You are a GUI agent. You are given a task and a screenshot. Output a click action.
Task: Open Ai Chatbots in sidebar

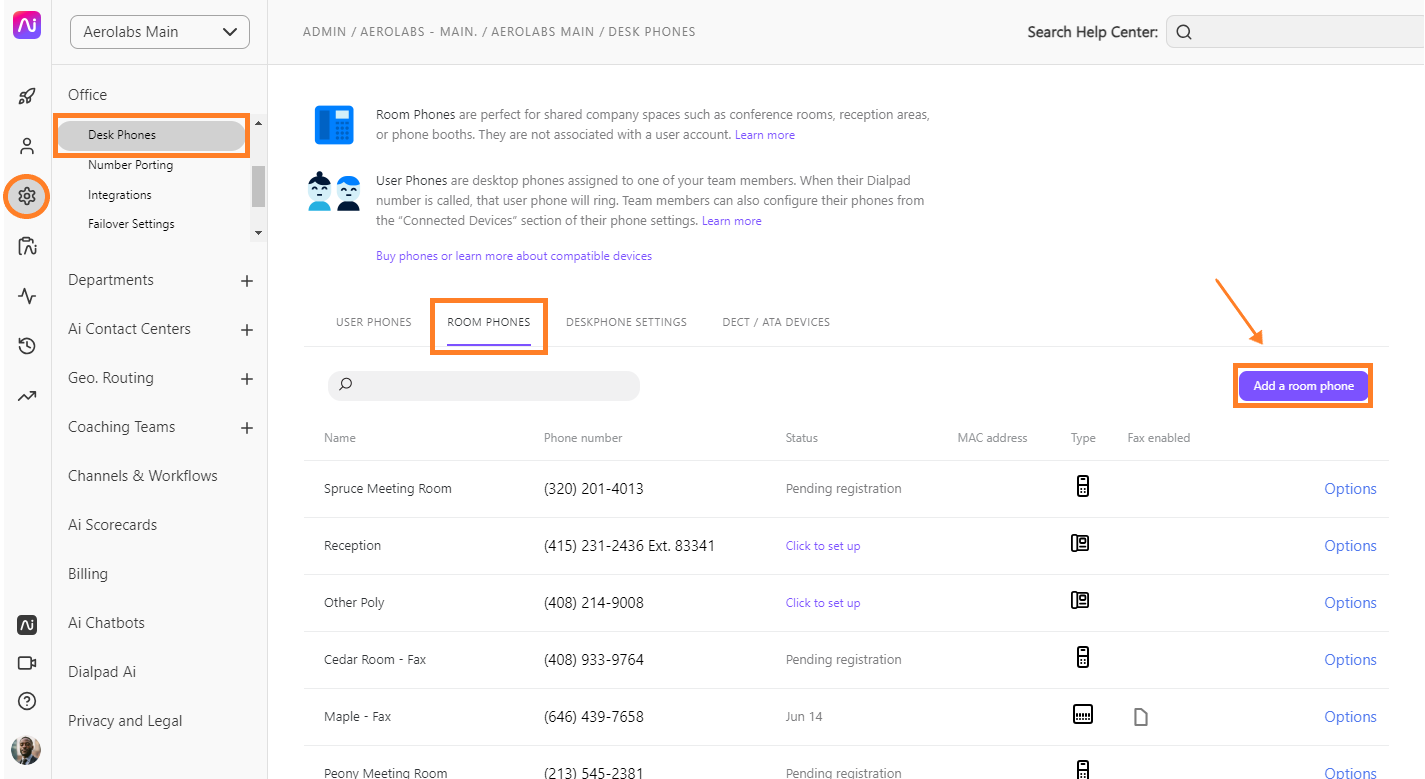[x=106, y=623]
